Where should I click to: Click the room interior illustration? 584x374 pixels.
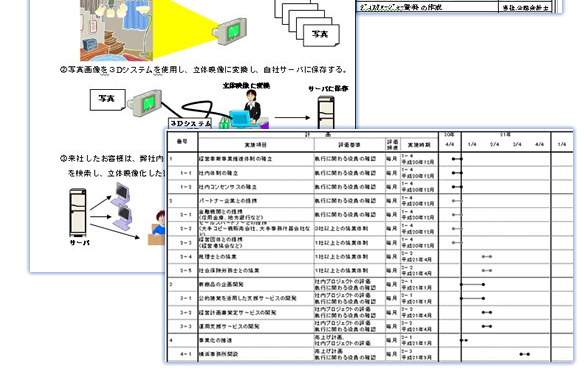point(116,30)
